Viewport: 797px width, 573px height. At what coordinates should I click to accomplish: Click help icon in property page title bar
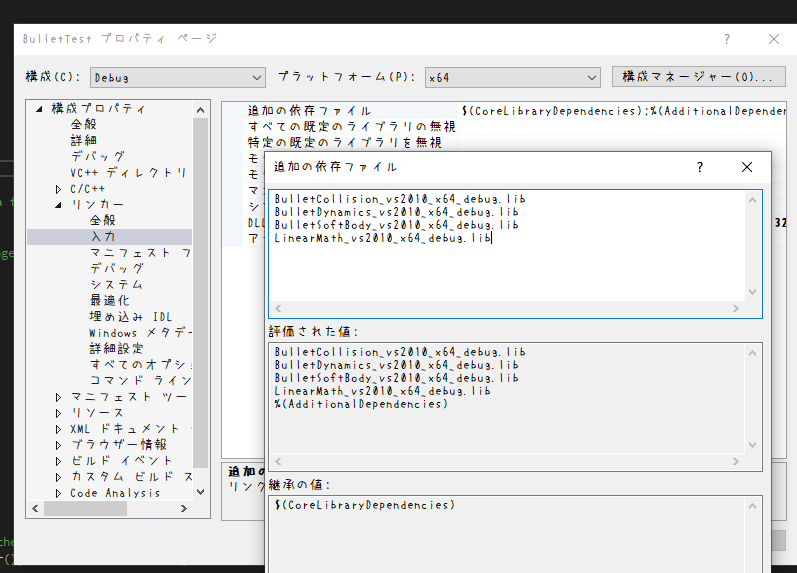coord(727,39)
